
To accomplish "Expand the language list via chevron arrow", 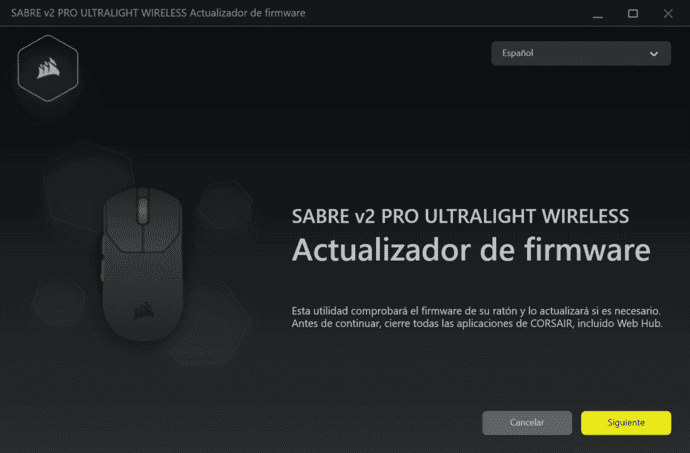I will pyautogui.click(x=654, y=54).
